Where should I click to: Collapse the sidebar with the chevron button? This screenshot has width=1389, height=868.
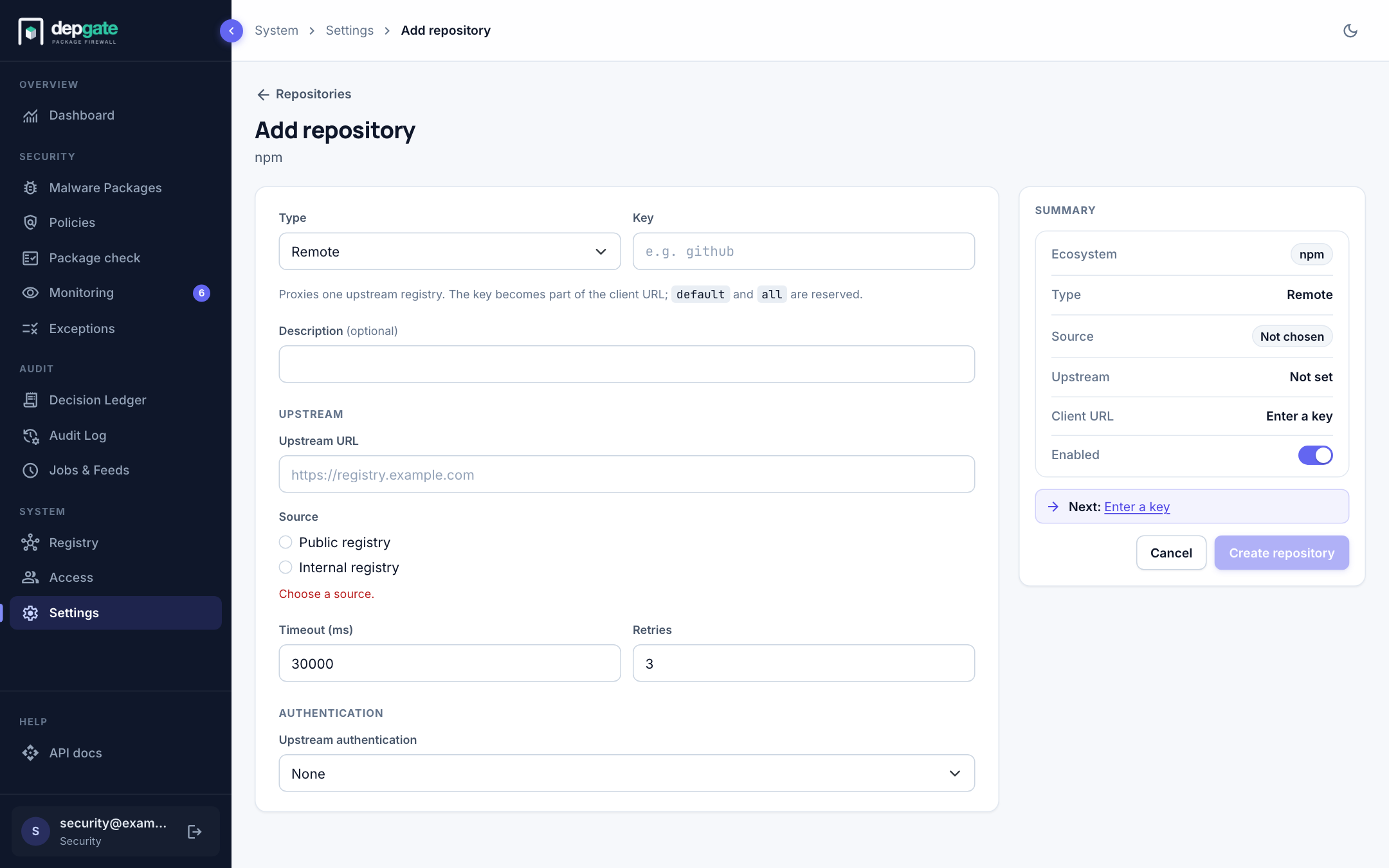coord(232,31)
